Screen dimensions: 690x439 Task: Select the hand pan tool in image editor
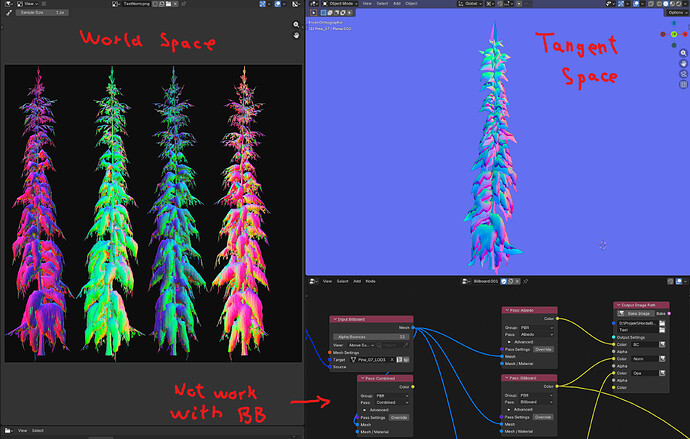(296, 35)
